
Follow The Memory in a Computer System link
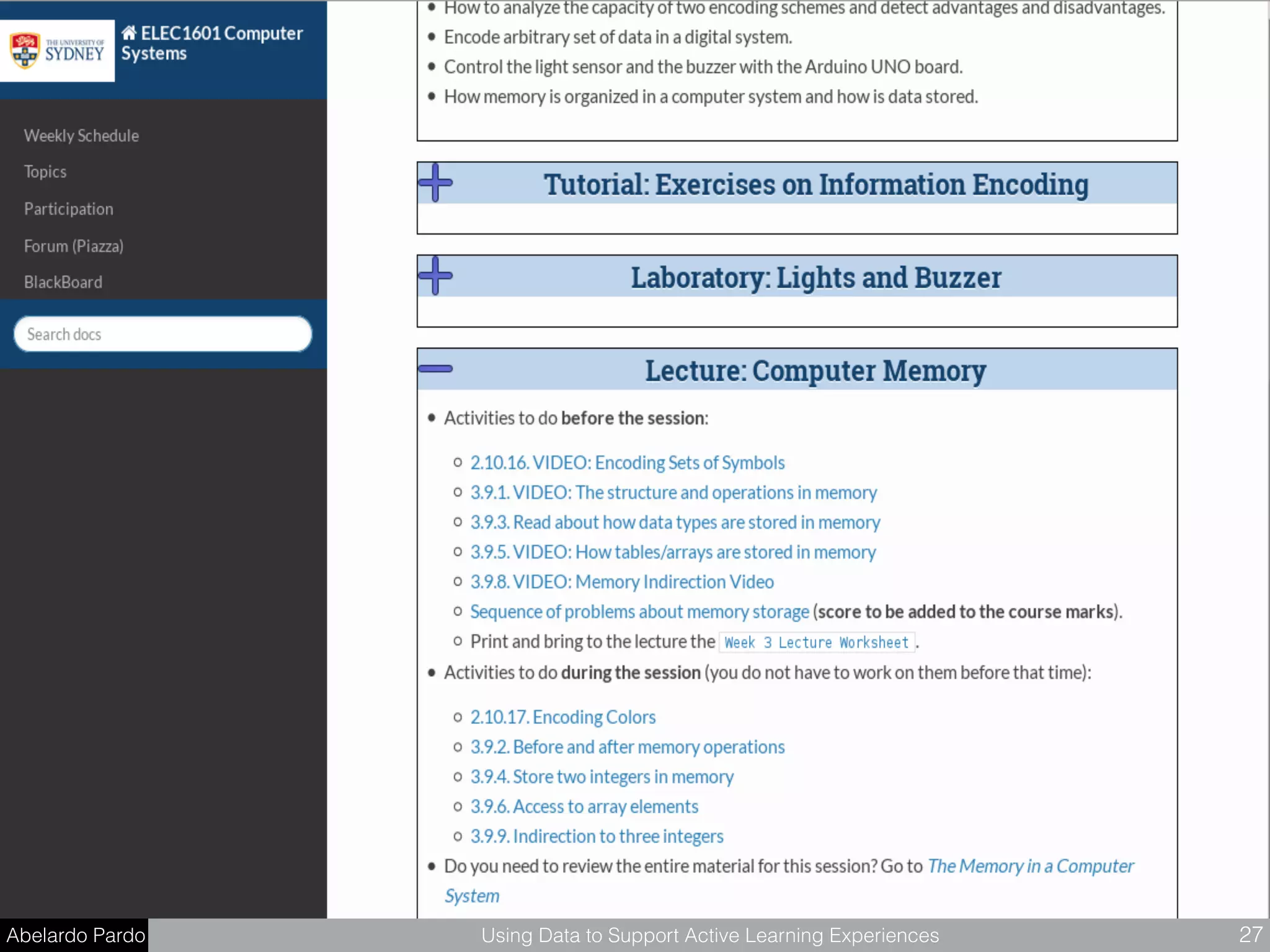tap(1030, 866)
